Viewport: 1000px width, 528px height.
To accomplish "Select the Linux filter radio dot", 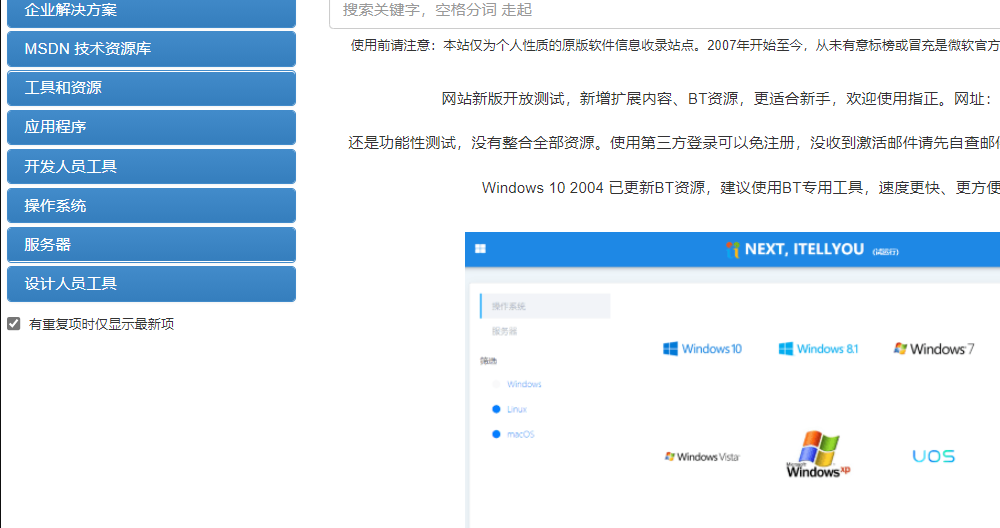I will tap(496, 409).
